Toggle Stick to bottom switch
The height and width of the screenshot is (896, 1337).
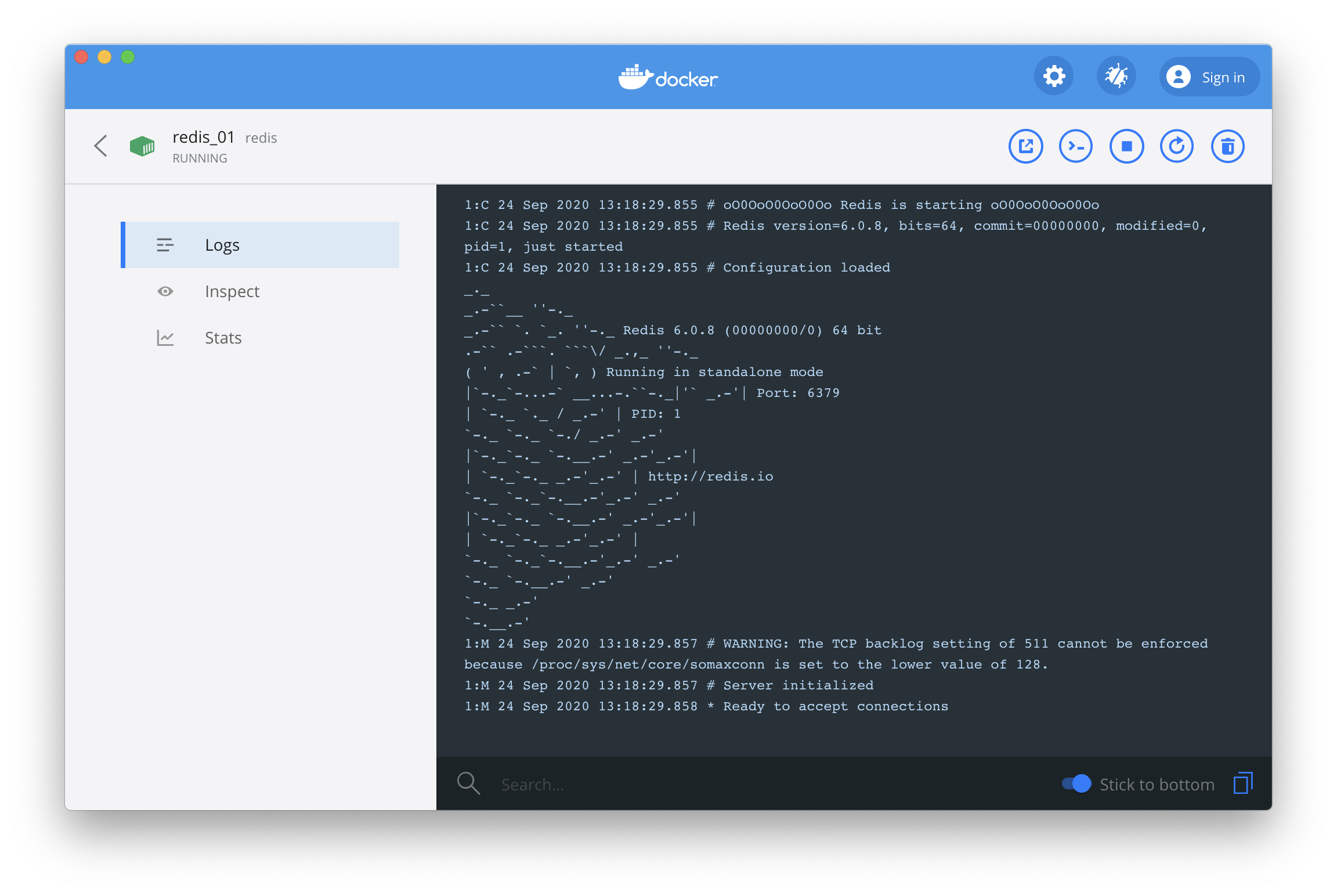pos(1076,783)
